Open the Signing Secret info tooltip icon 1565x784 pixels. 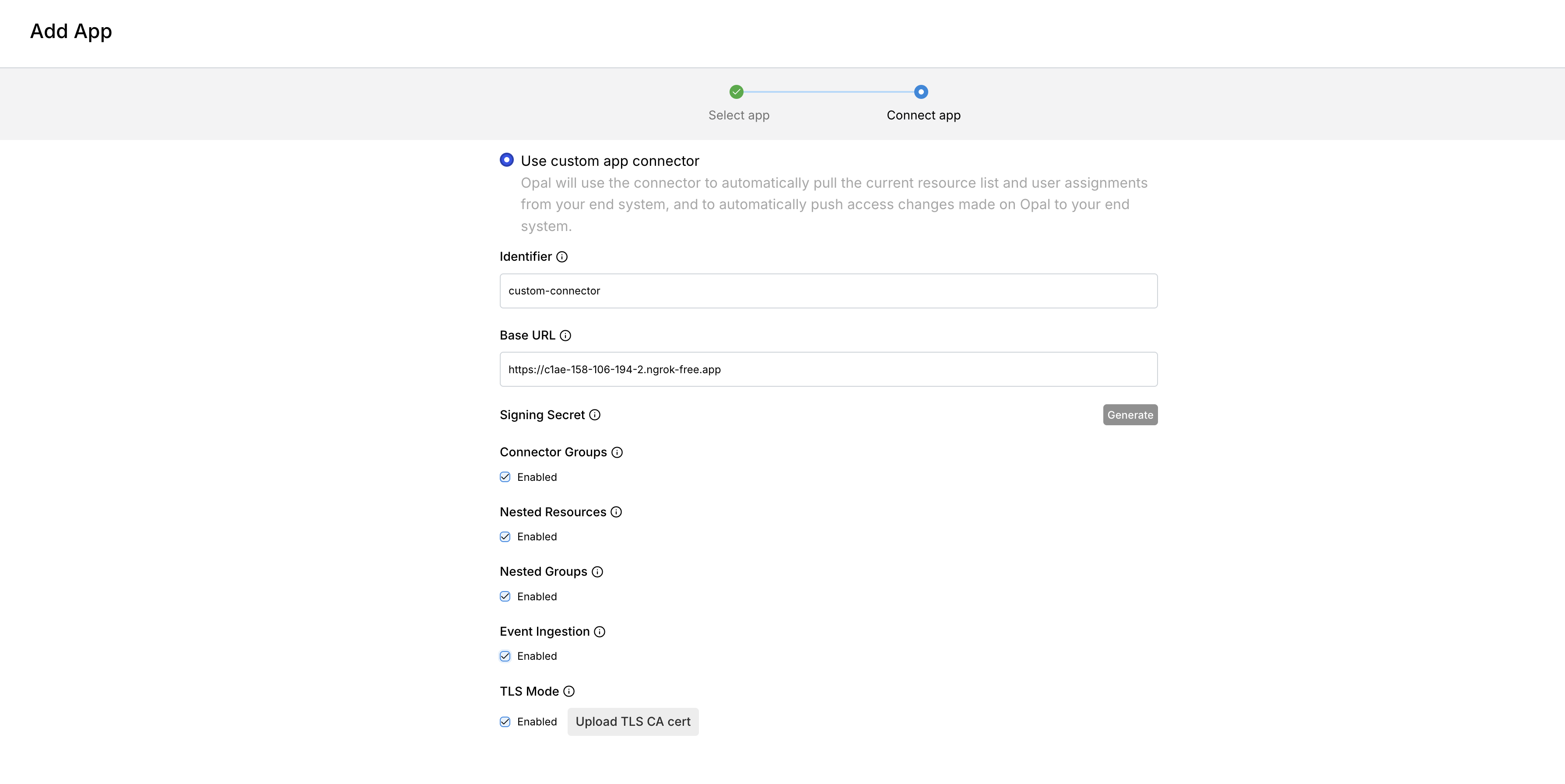[x=595, y=415]
